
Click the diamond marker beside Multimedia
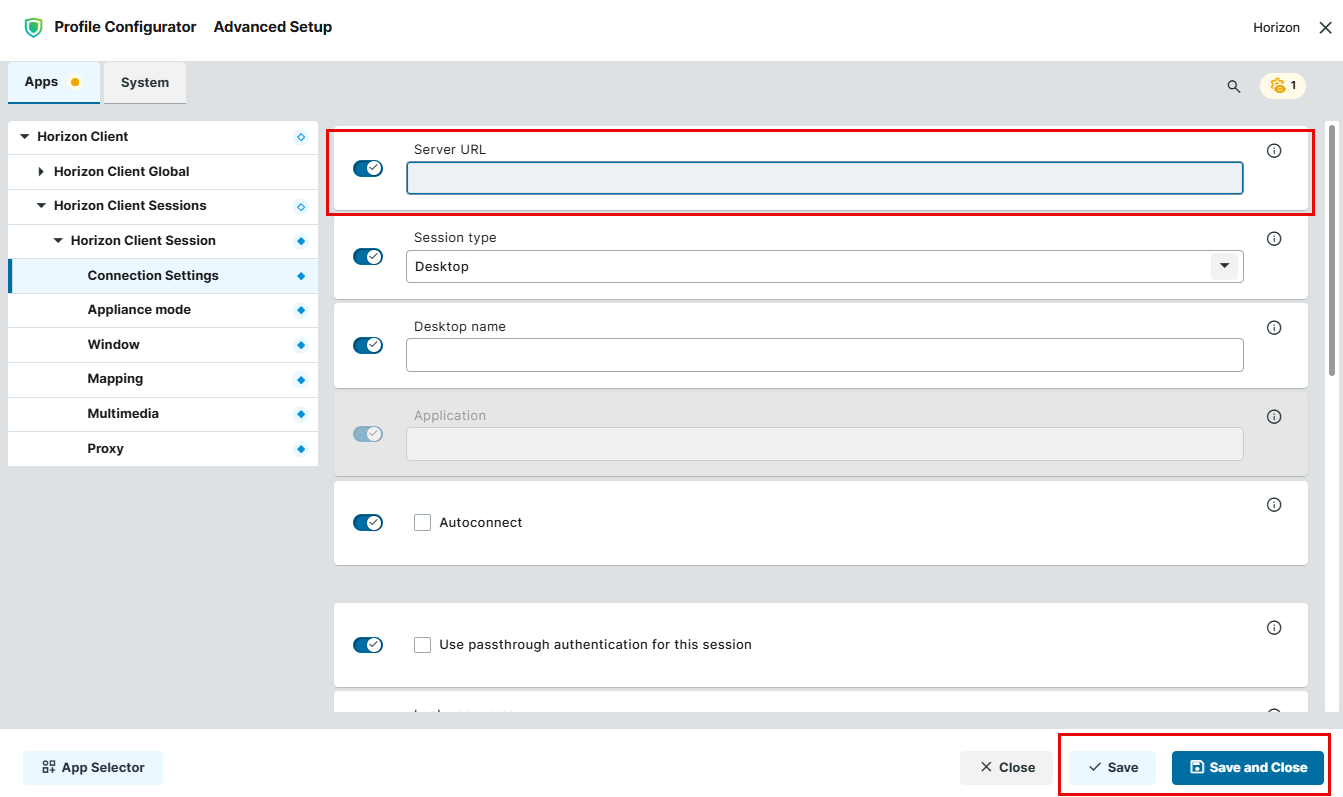(x=301, y=414)
